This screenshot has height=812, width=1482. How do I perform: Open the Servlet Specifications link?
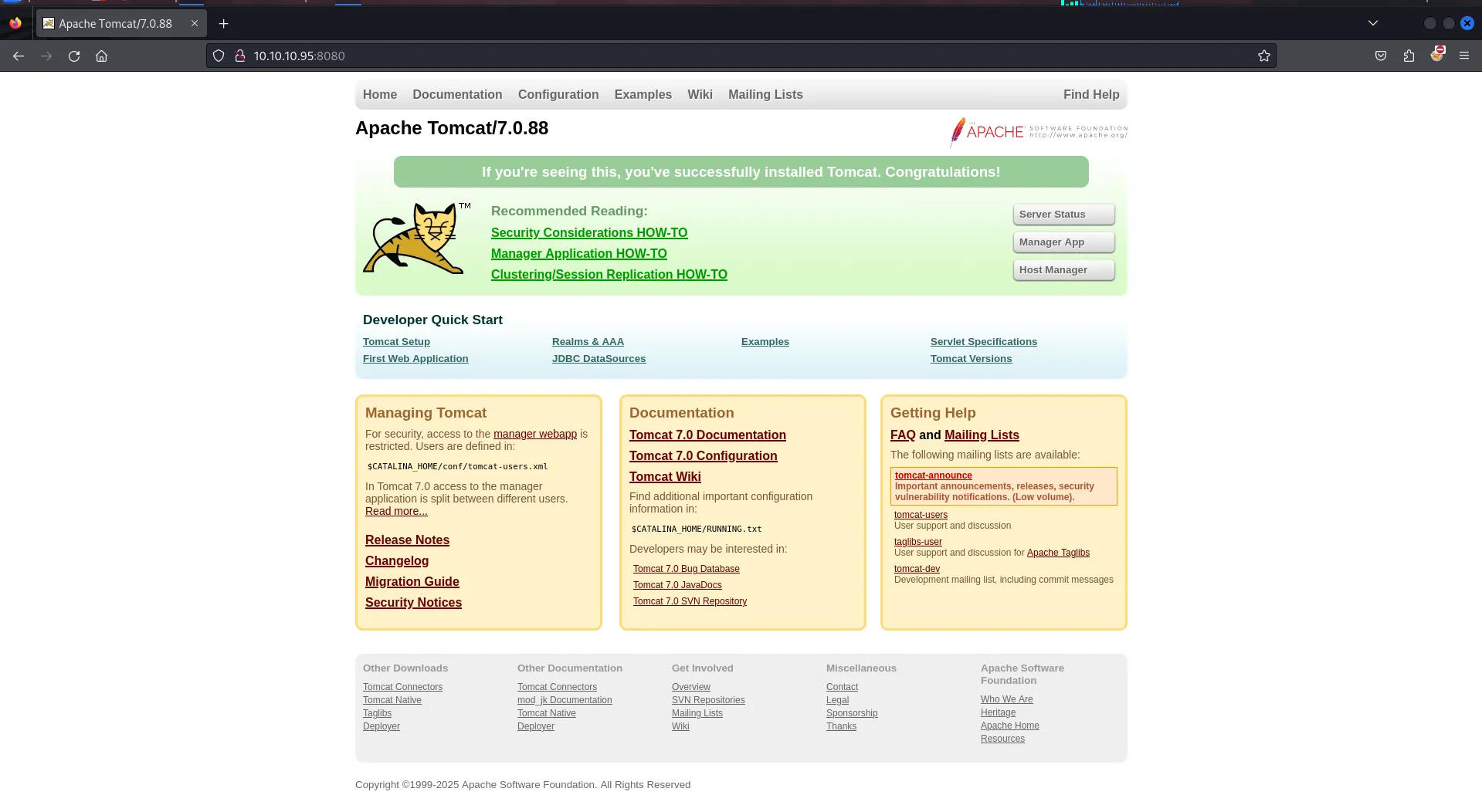pos(984,342)
